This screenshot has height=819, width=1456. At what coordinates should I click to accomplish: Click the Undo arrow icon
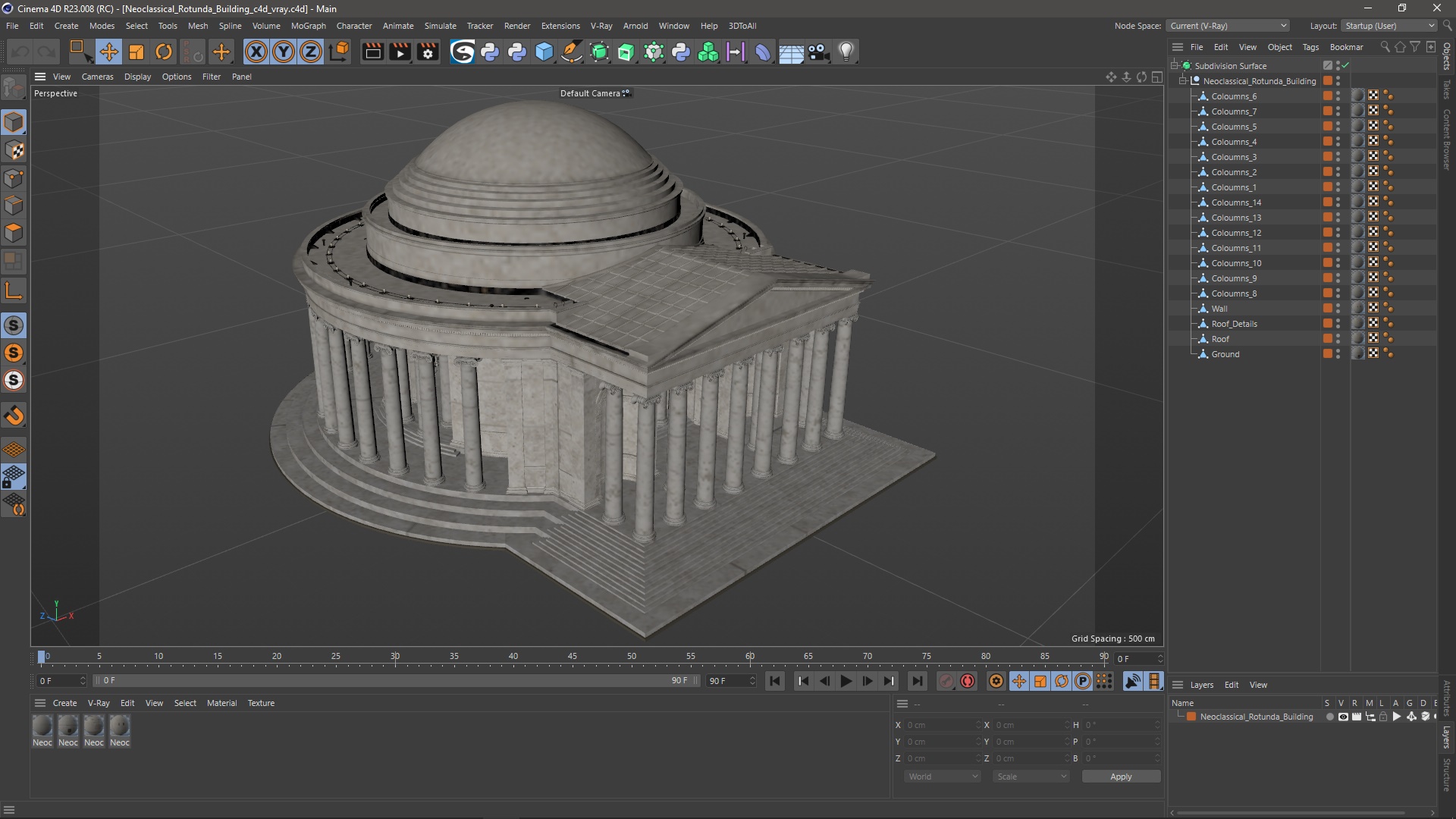[20, 52]
